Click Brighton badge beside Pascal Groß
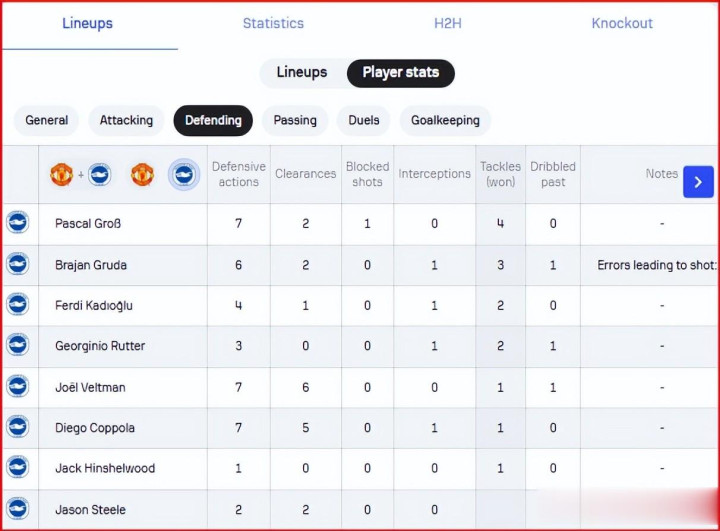Screen dimensions: 720x531 [18, 223]
